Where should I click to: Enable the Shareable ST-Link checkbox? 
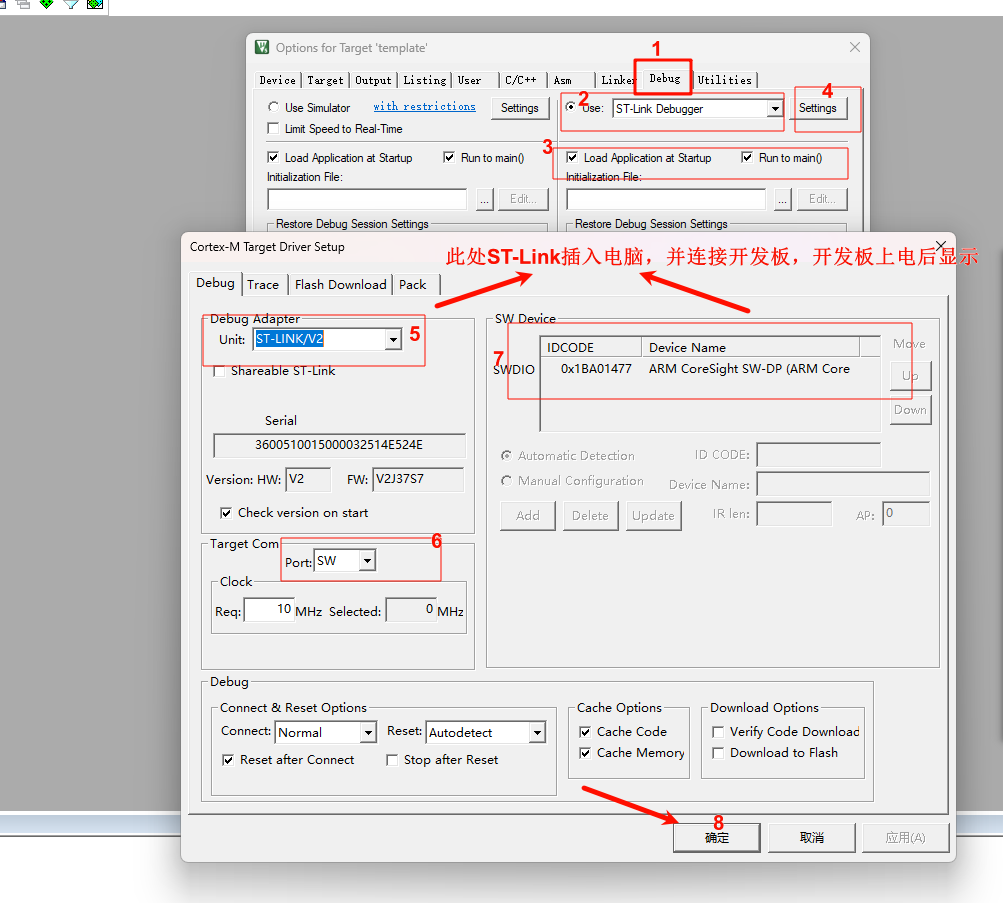point(219,371)
